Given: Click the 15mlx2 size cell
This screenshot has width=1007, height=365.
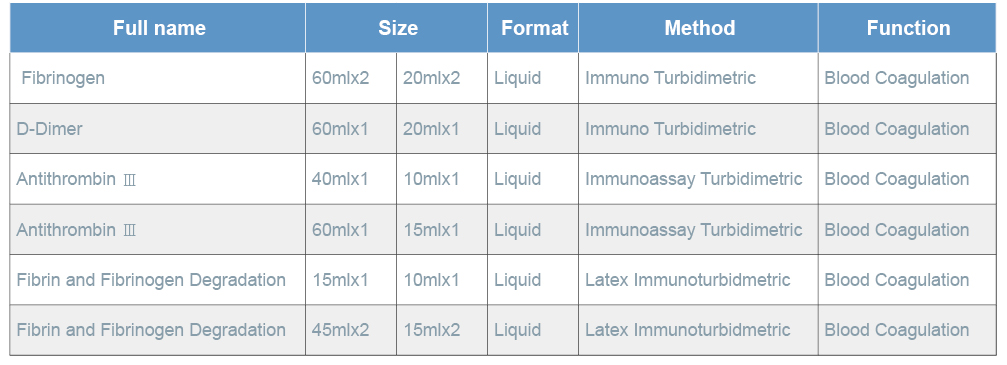Looking at the screenshot, I should tap(432, 330).
